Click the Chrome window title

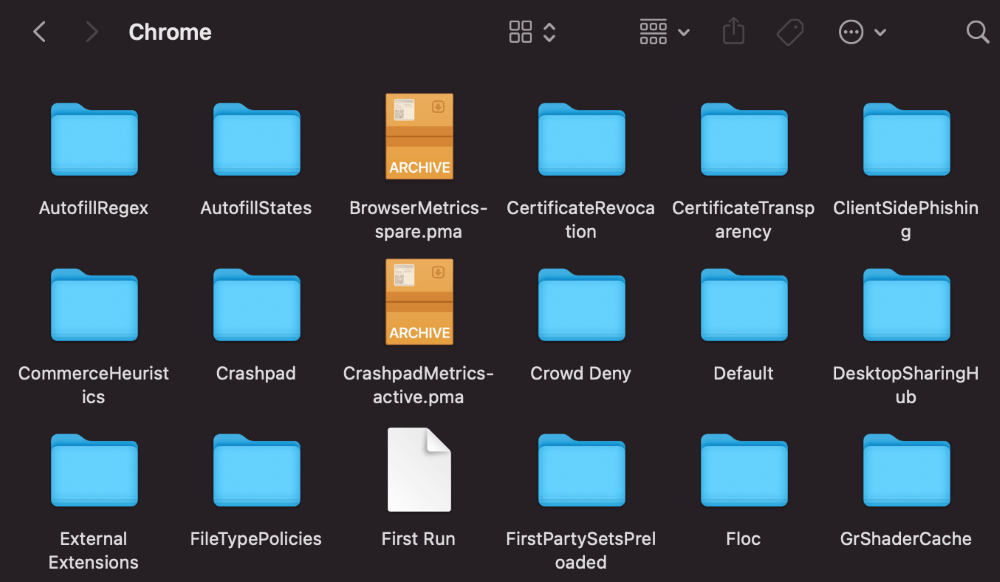click(x=170, y=32)
